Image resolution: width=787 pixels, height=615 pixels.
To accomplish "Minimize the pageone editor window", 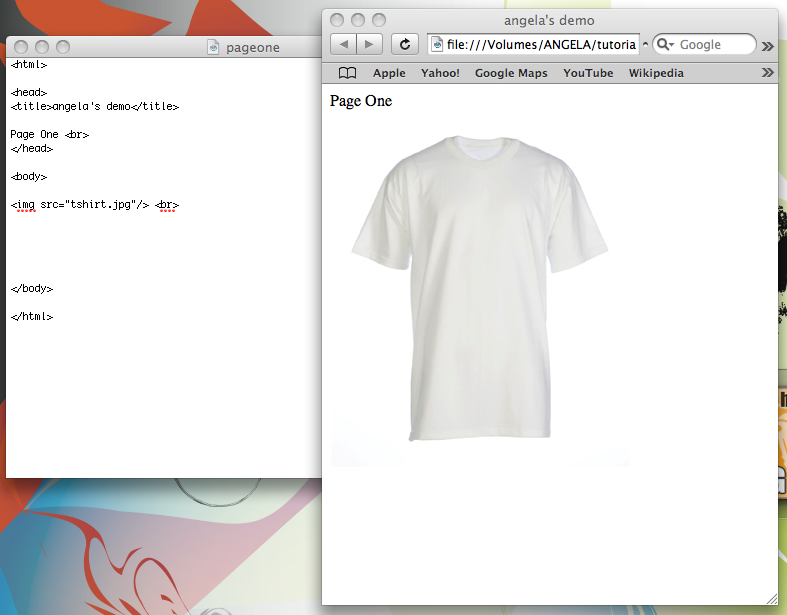I will 42,47.
